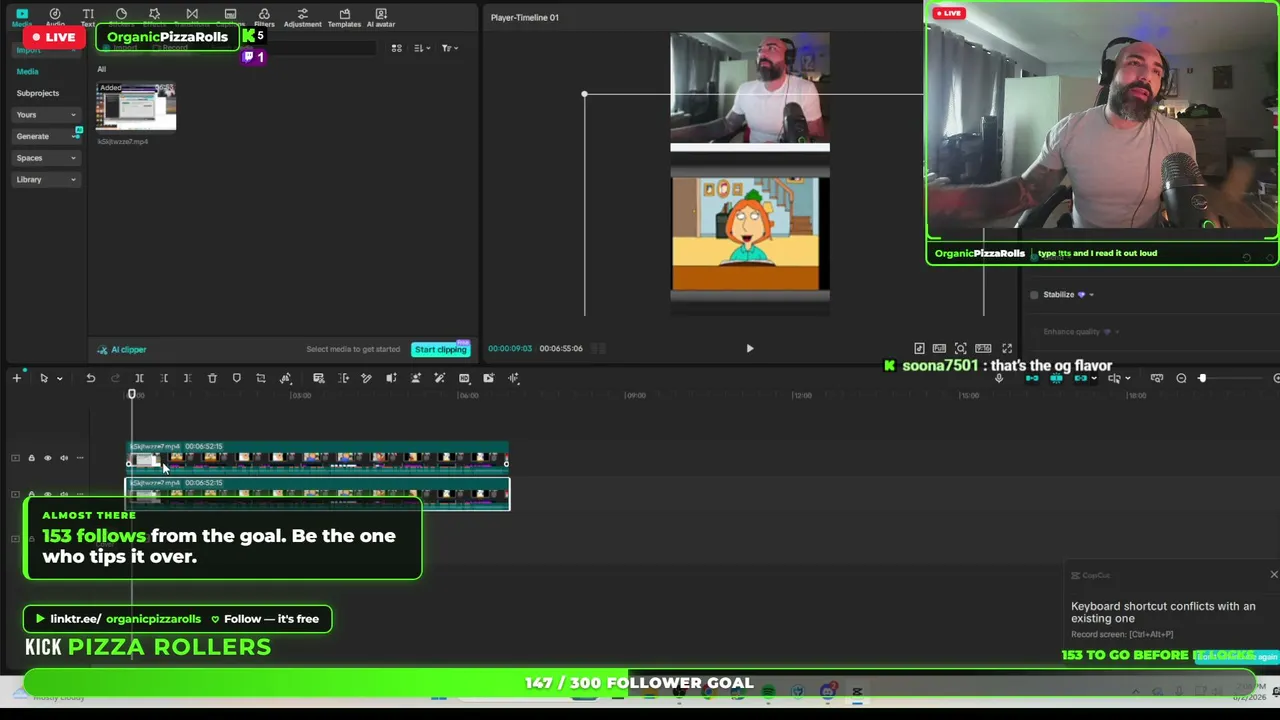
Task: Toggle main track magnet snapping
Action: [1031, 378]
